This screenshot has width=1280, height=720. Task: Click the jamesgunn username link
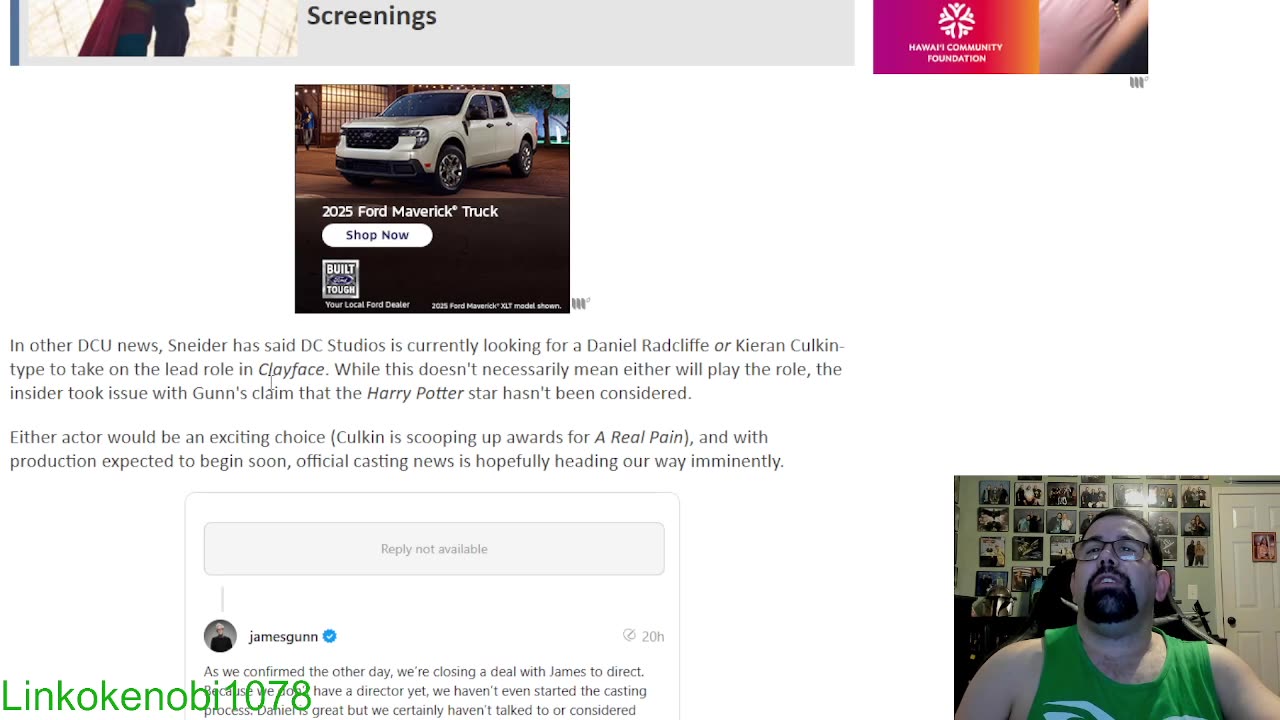point(283,636)
